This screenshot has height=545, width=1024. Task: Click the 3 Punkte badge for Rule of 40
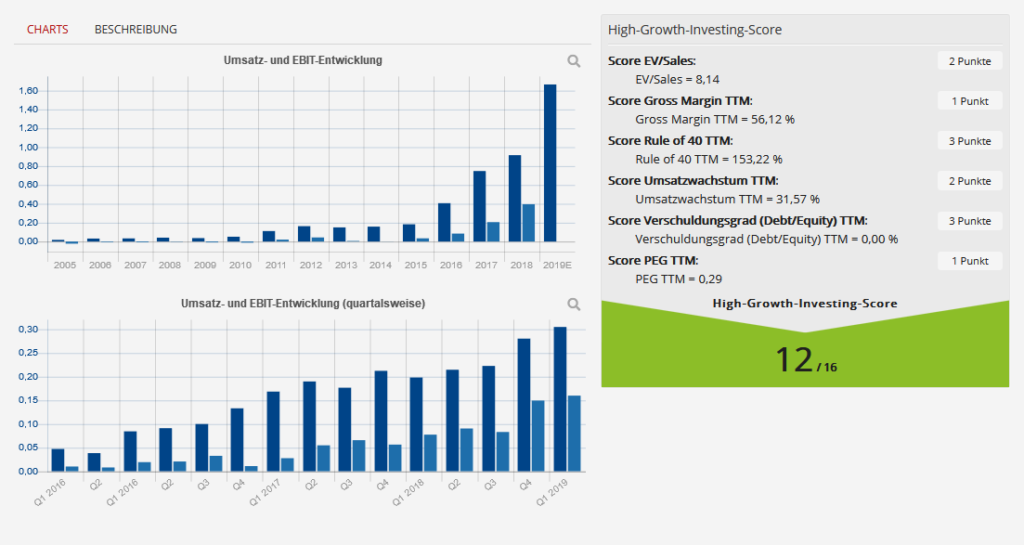[x=970, y=140]
